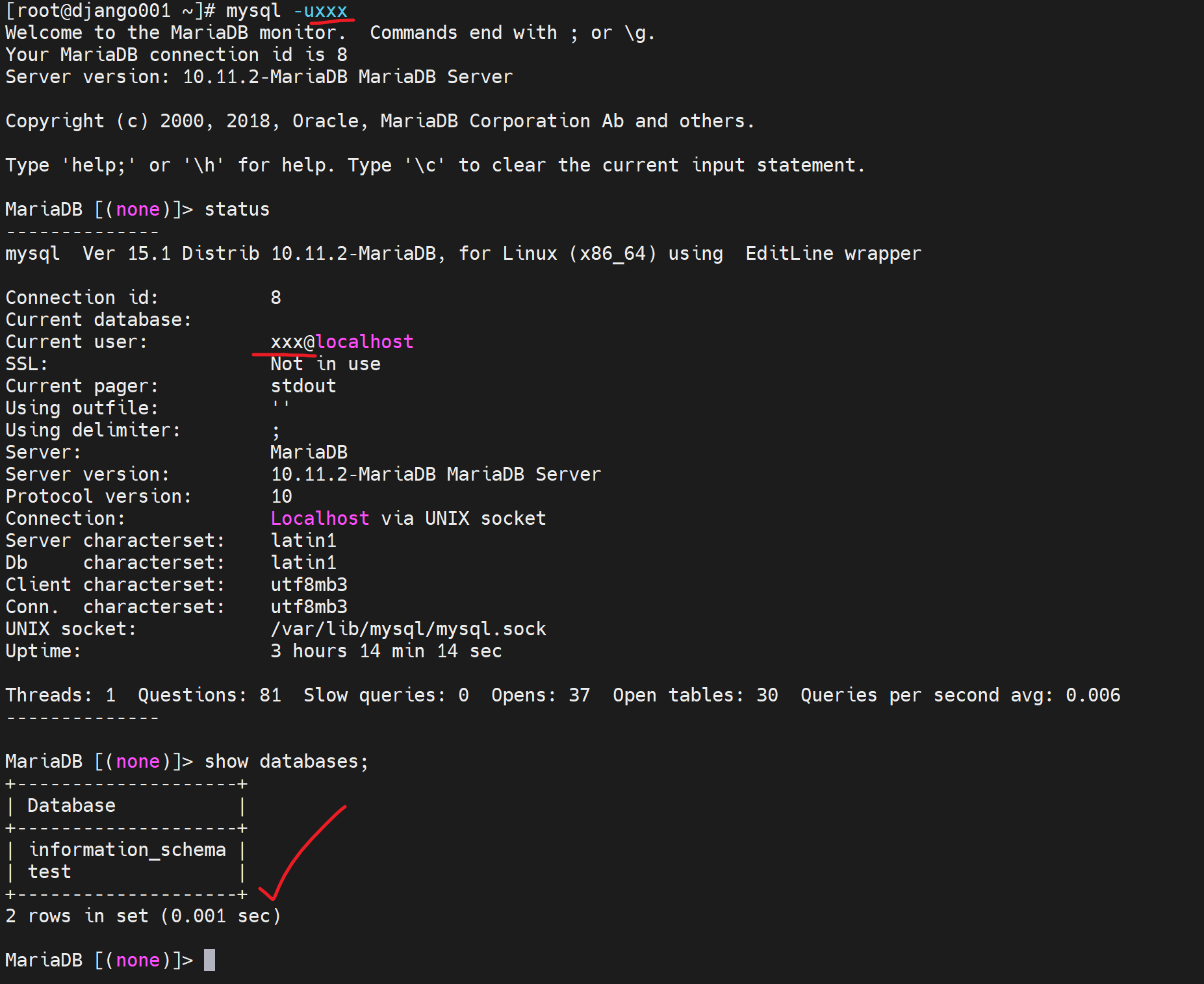
Task: Click the "2 rows in set (0.001 sec)" line
Action: coord(143,916)
